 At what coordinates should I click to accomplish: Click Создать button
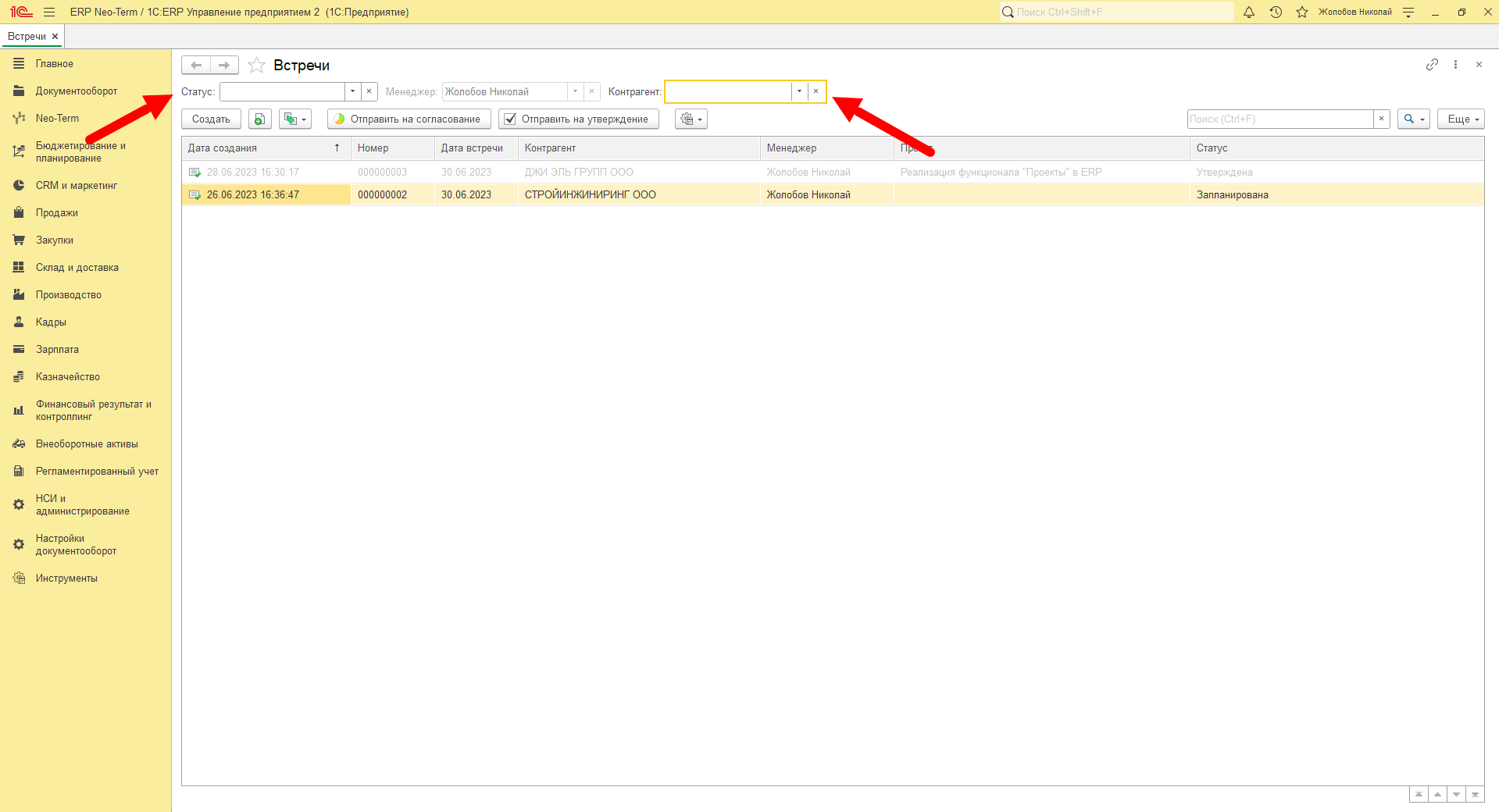[211, 119]
